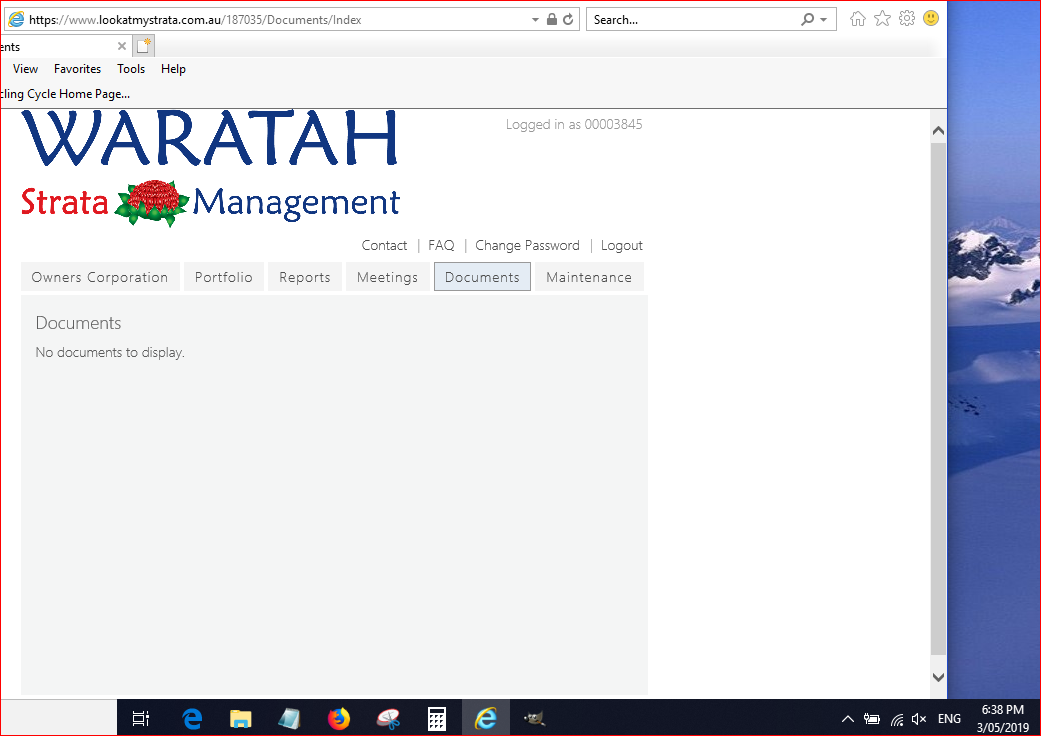Viewport: 1041px width, 736px height.
Task: Open the FAQ link
Action: [x=441, y=246]
